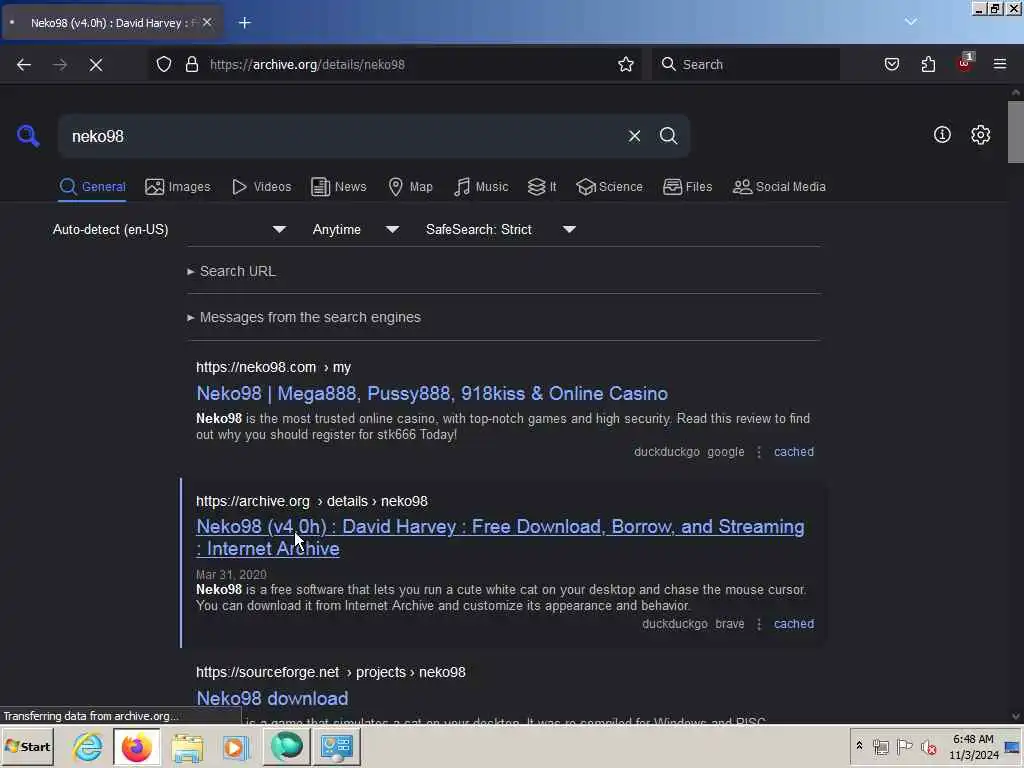The height and width of the screenshot is (768, 1024).
Task: Click the network tray icon
Action: click(x=880, y=746)
